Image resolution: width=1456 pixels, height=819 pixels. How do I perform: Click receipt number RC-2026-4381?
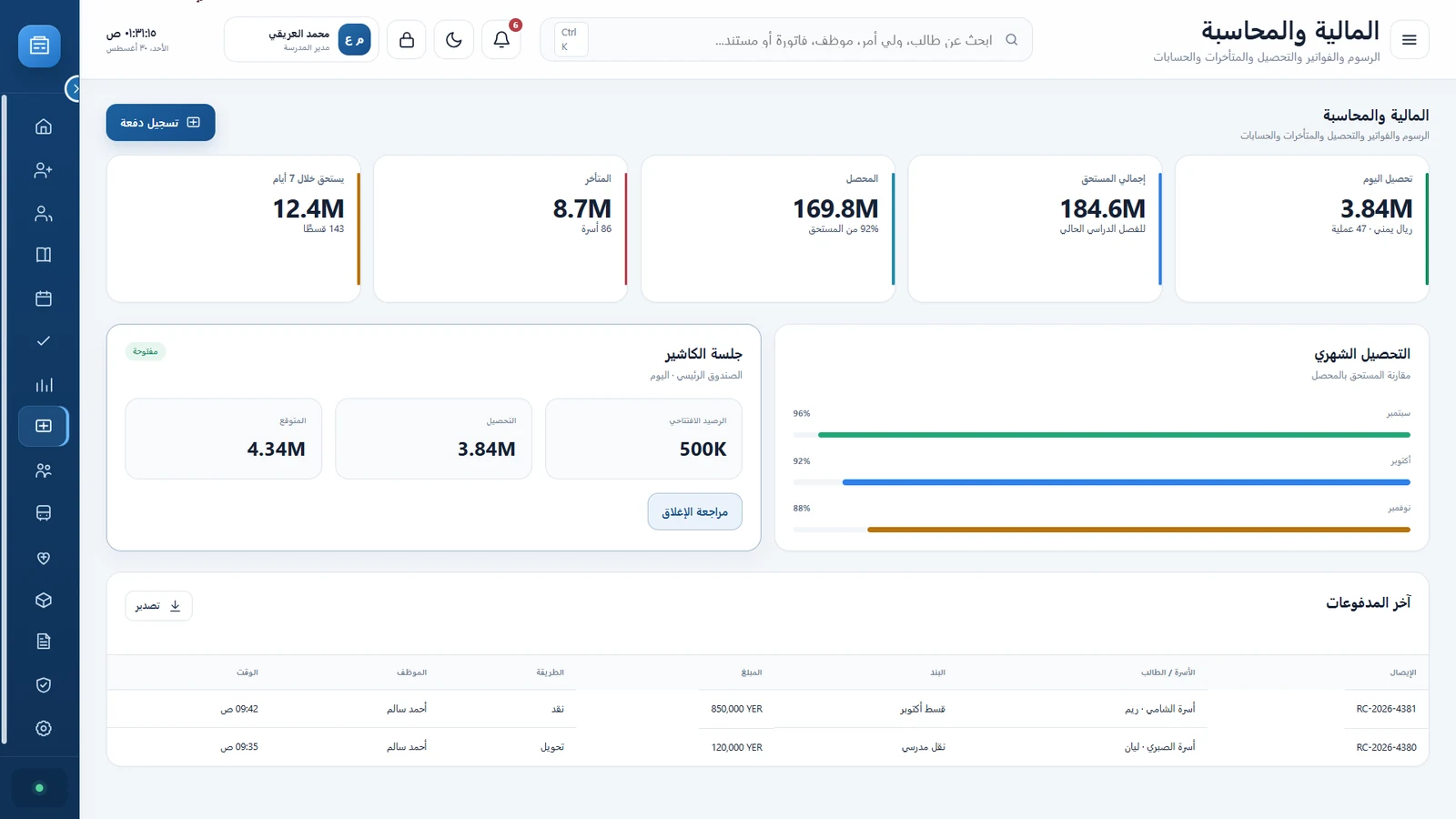[x=1386, y=709]
